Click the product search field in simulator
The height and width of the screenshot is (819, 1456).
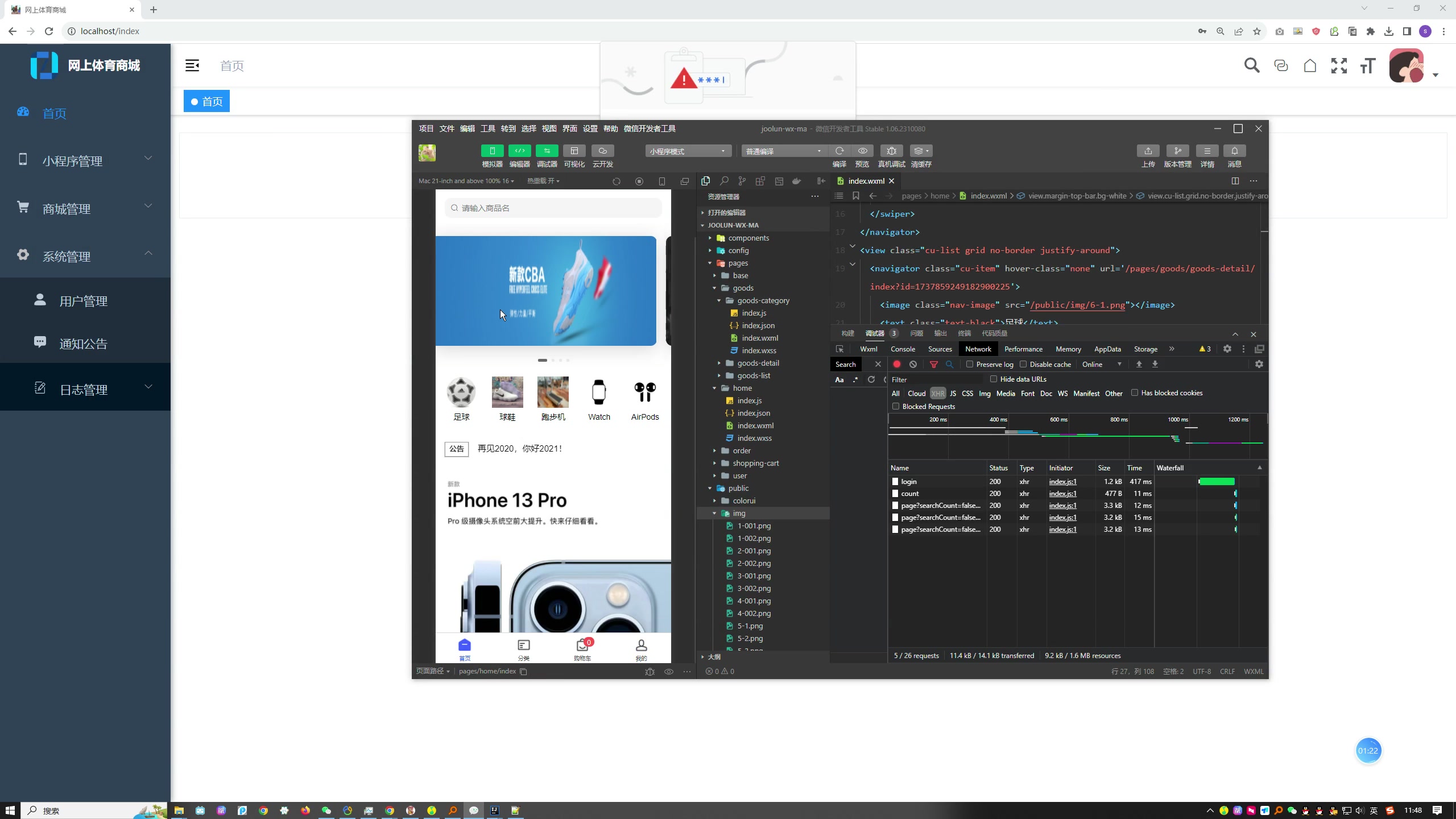coord(553,208)
